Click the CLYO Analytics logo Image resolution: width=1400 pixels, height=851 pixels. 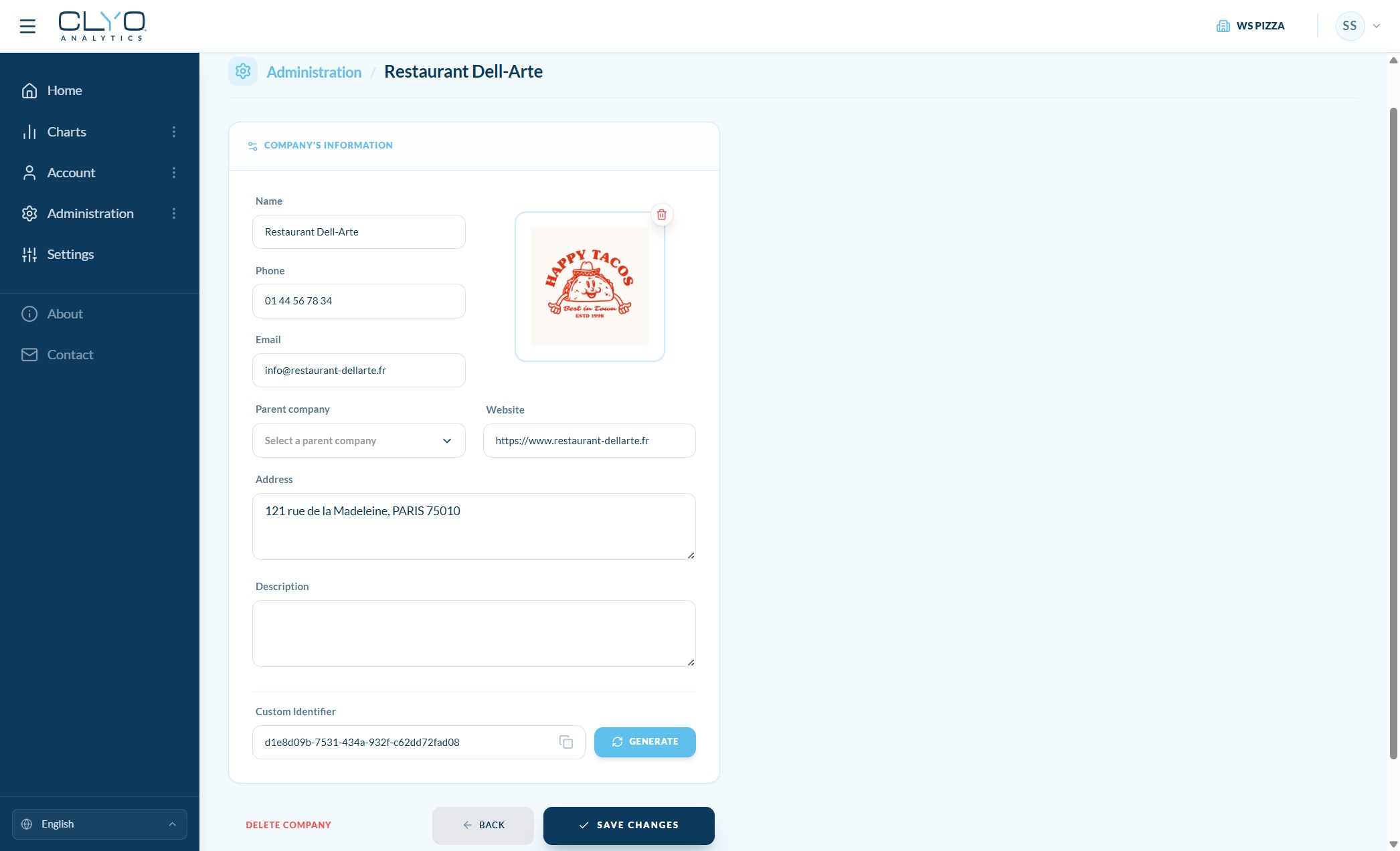tap(102, 26)
